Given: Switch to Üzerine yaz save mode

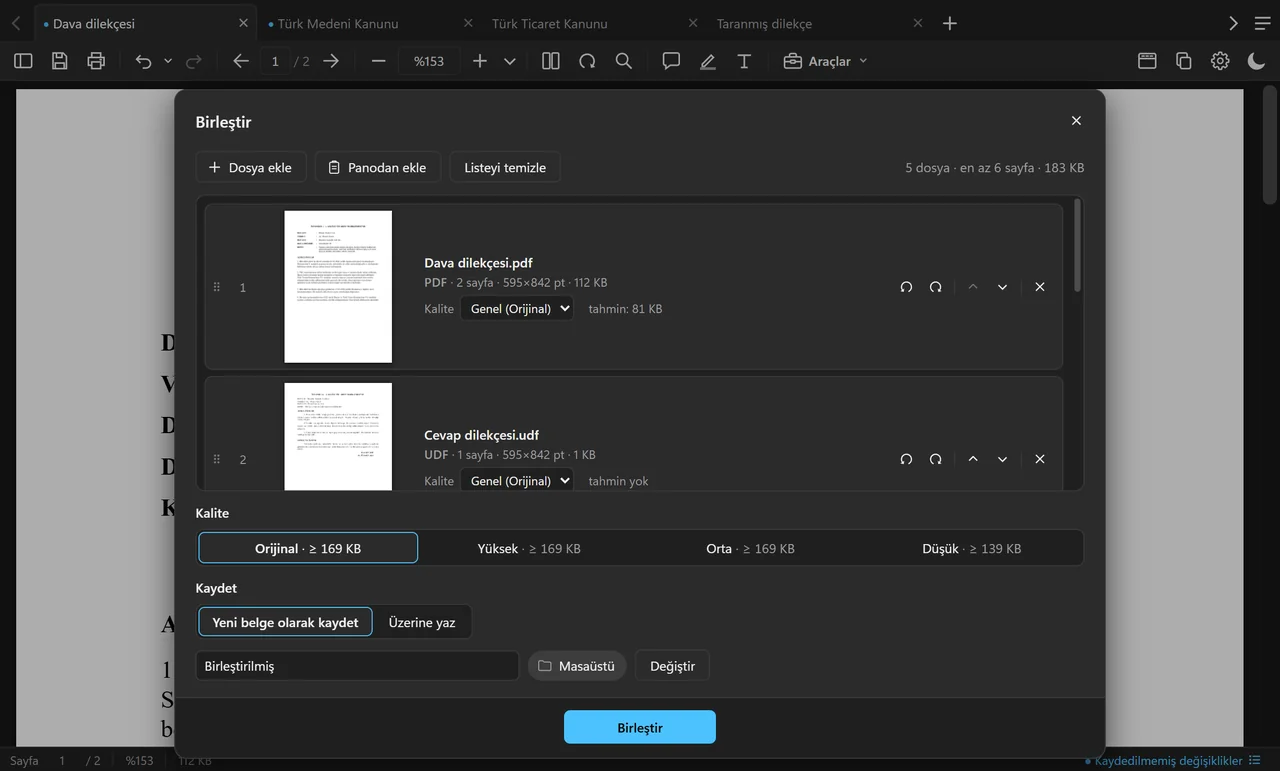Looking at the screenshot, I should click(x=422, y=622).
